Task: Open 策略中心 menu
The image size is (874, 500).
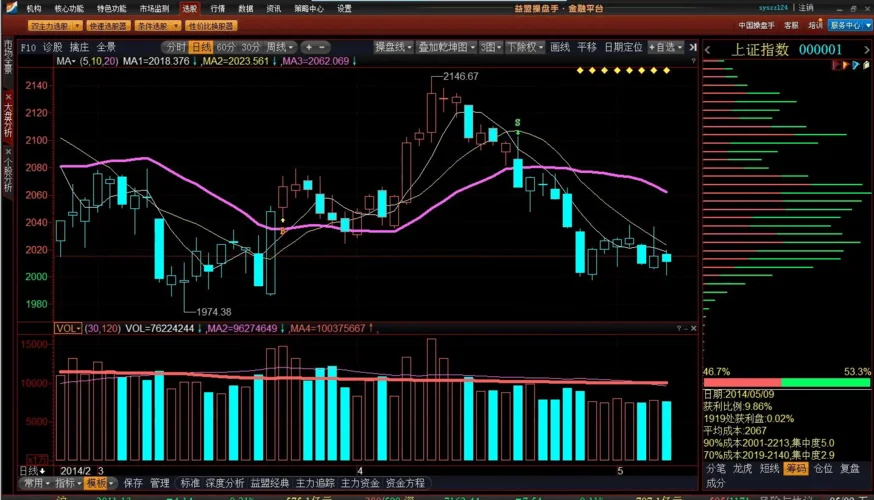Action: [x=309, y=8]
